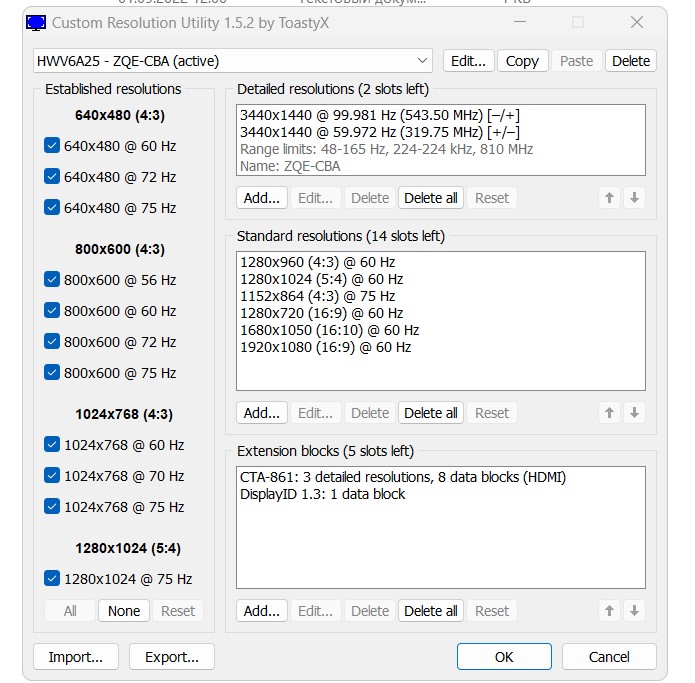Image resolution: width=695 pixels, height=683 pixels.
Task: Disable 1280x1024 @ 75 Hz resolution
Action: 53,579
